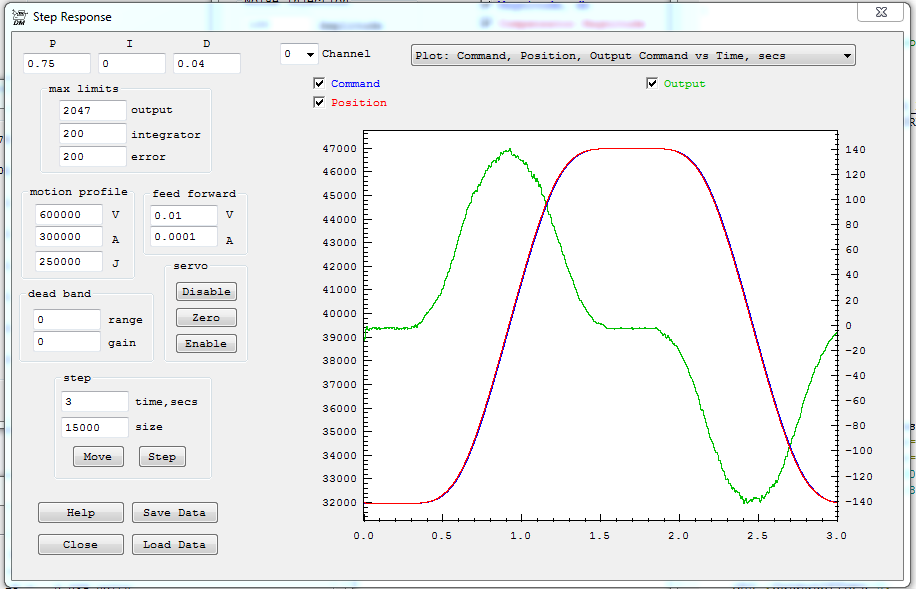The width and height of the screenshot is (916, 589).
Task: Click the step size input field
Action: point(94,427)
